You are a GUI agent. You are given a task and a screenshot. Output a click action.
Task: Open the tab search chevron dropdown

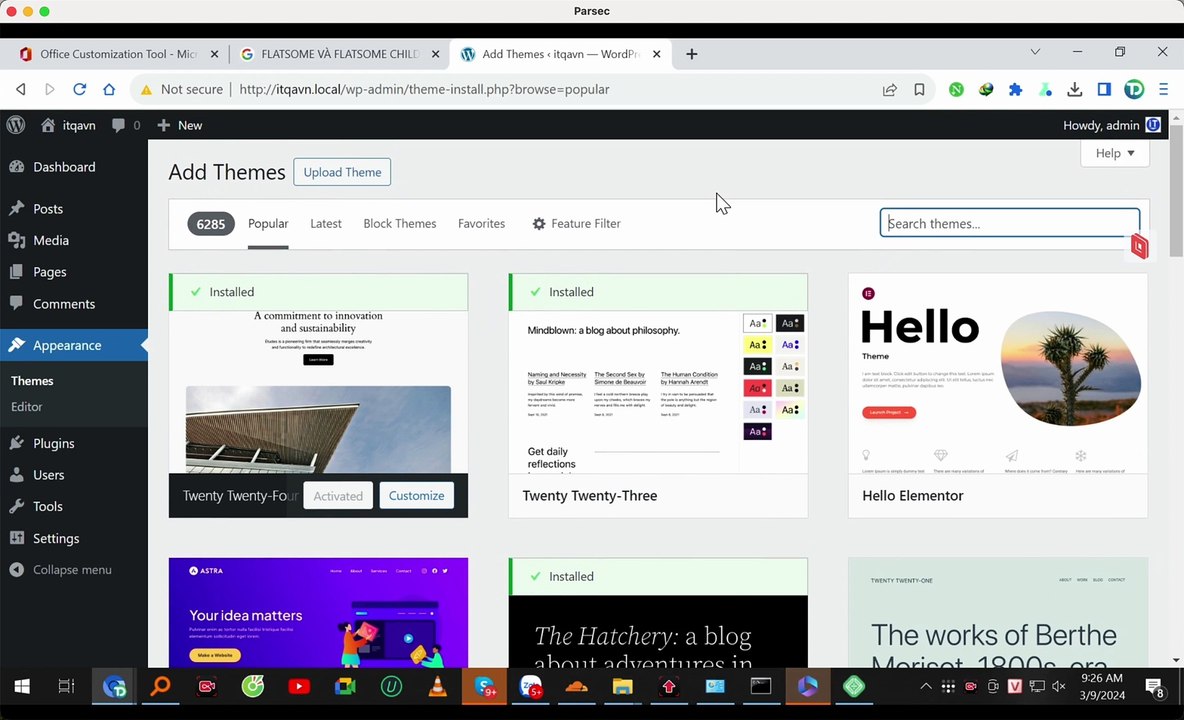point(1035,51)
